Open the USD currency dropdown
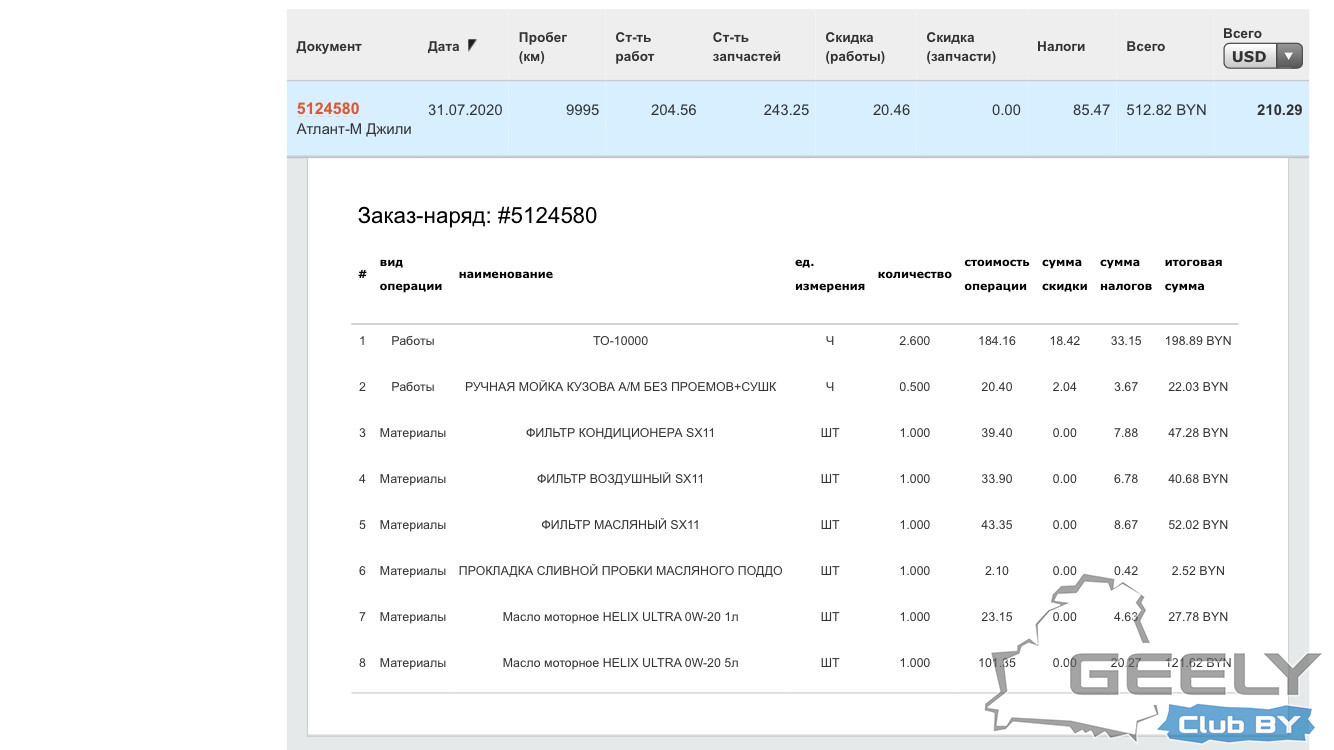 click(1262, 57)
